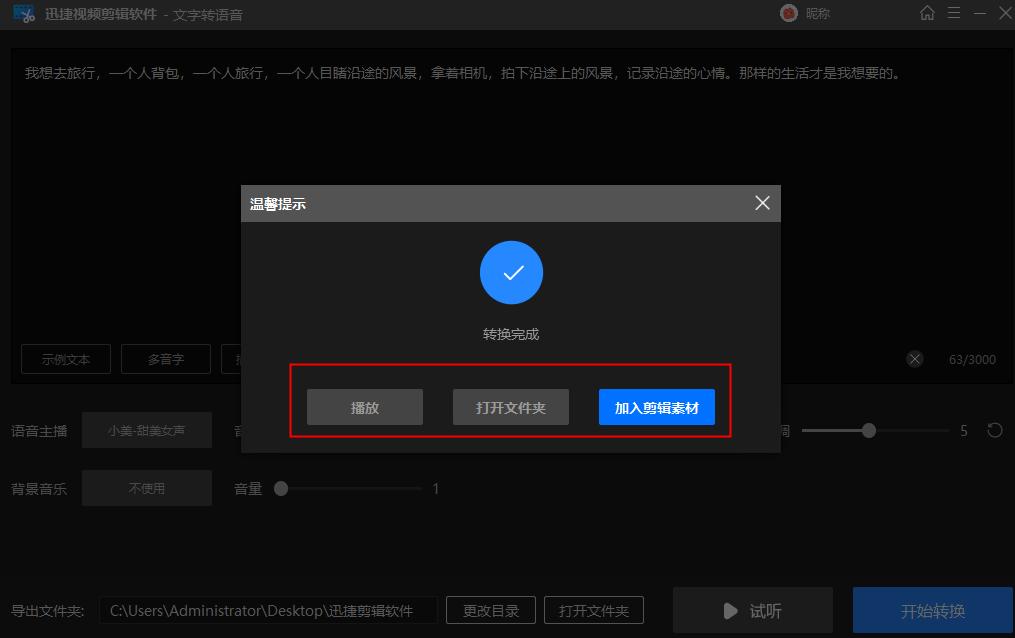Click the speed slider handle near 5
Viewport: 1015px width, 638px height.
[869, 430]
